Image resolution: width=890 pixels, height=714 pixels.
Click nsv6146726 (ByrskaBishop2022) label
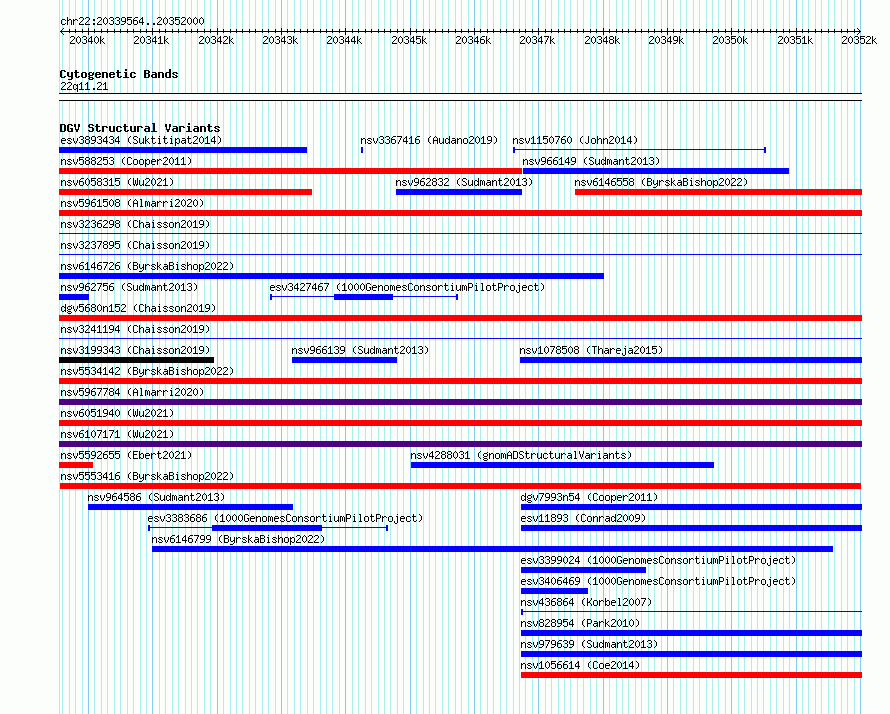pyautogui.click(x=147, y=266)
